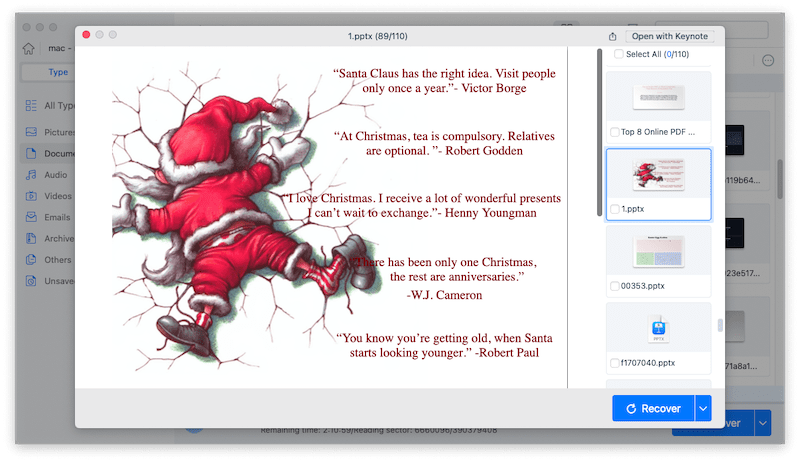Click the Audio label in sidebar
This screenshot has height=462, width=800.
point(56,175)
